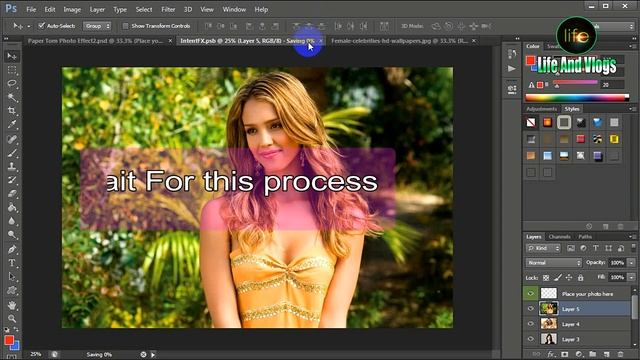The height and width of the screenshot is (360, 640).
Task: Select the Brush tool
Action: click(x=12, y=153)
